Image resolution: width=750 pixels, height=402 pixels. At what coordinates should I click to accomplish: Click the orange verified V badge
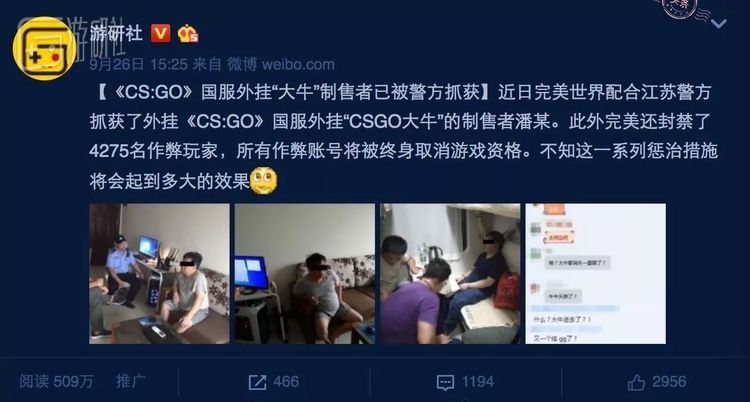[x=161, y=34]
